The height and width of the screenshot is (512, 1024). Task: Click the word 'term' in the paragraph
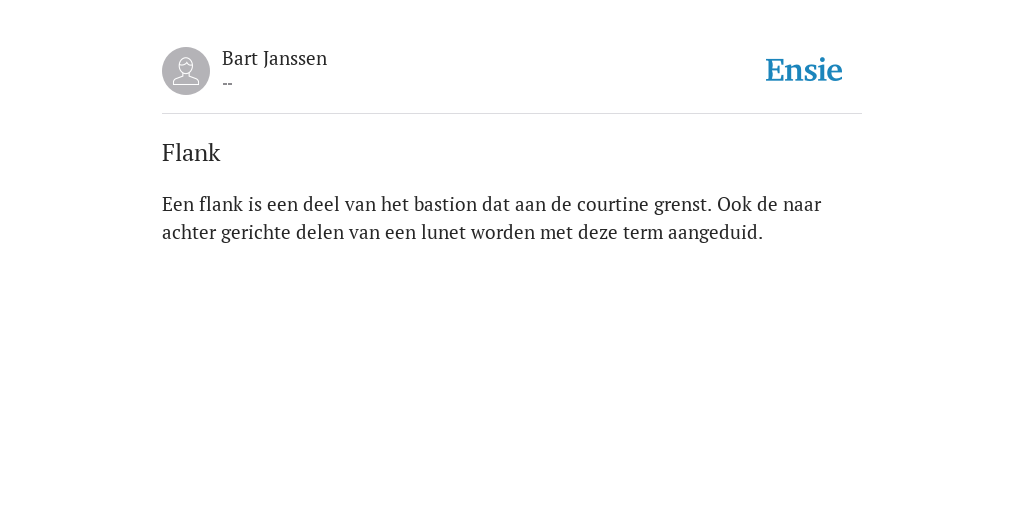click(643, 232)
